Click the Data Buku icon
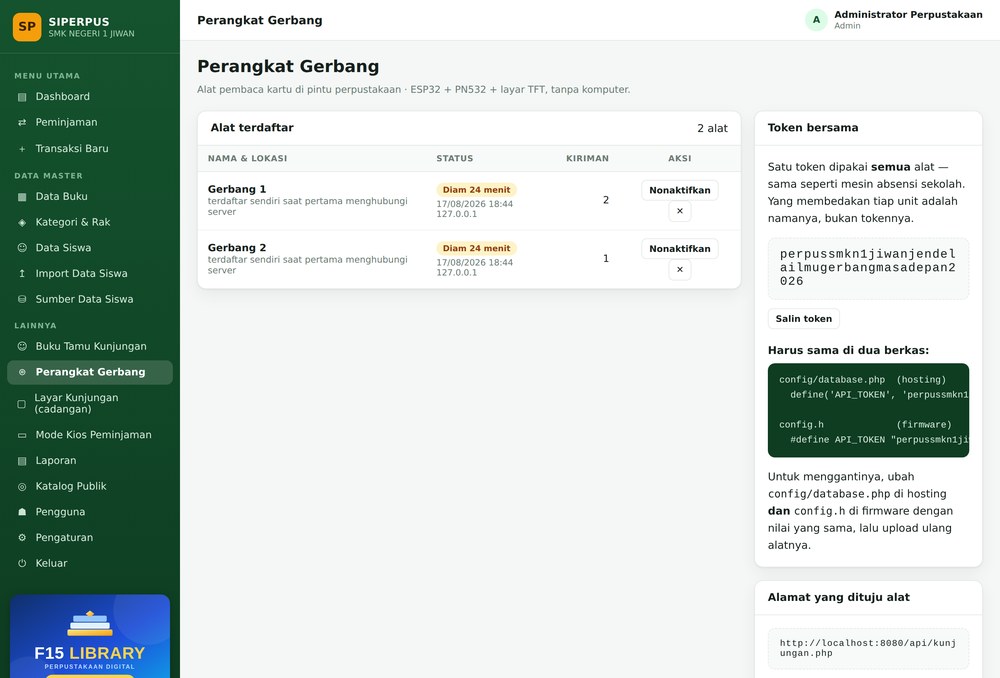Viewport: 1000px width, 678px height. click(x=22, y=196)
